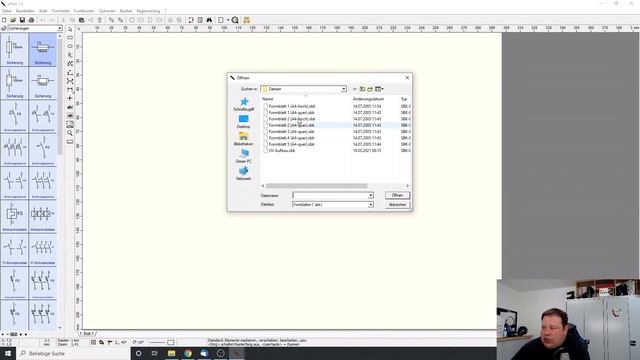This screenshot has height=360, width=640.
Task: Click the Windows search box Beliebige Suche
Action: coord(73,353)
